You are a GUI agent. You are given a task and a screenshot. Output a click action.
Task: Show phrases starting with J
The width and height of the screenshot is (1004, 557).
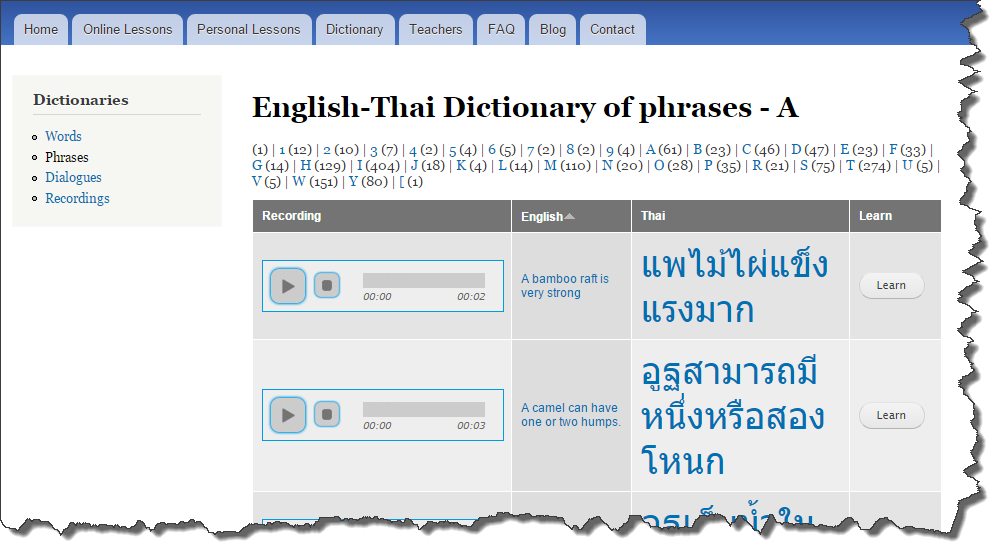coord(414,166)
